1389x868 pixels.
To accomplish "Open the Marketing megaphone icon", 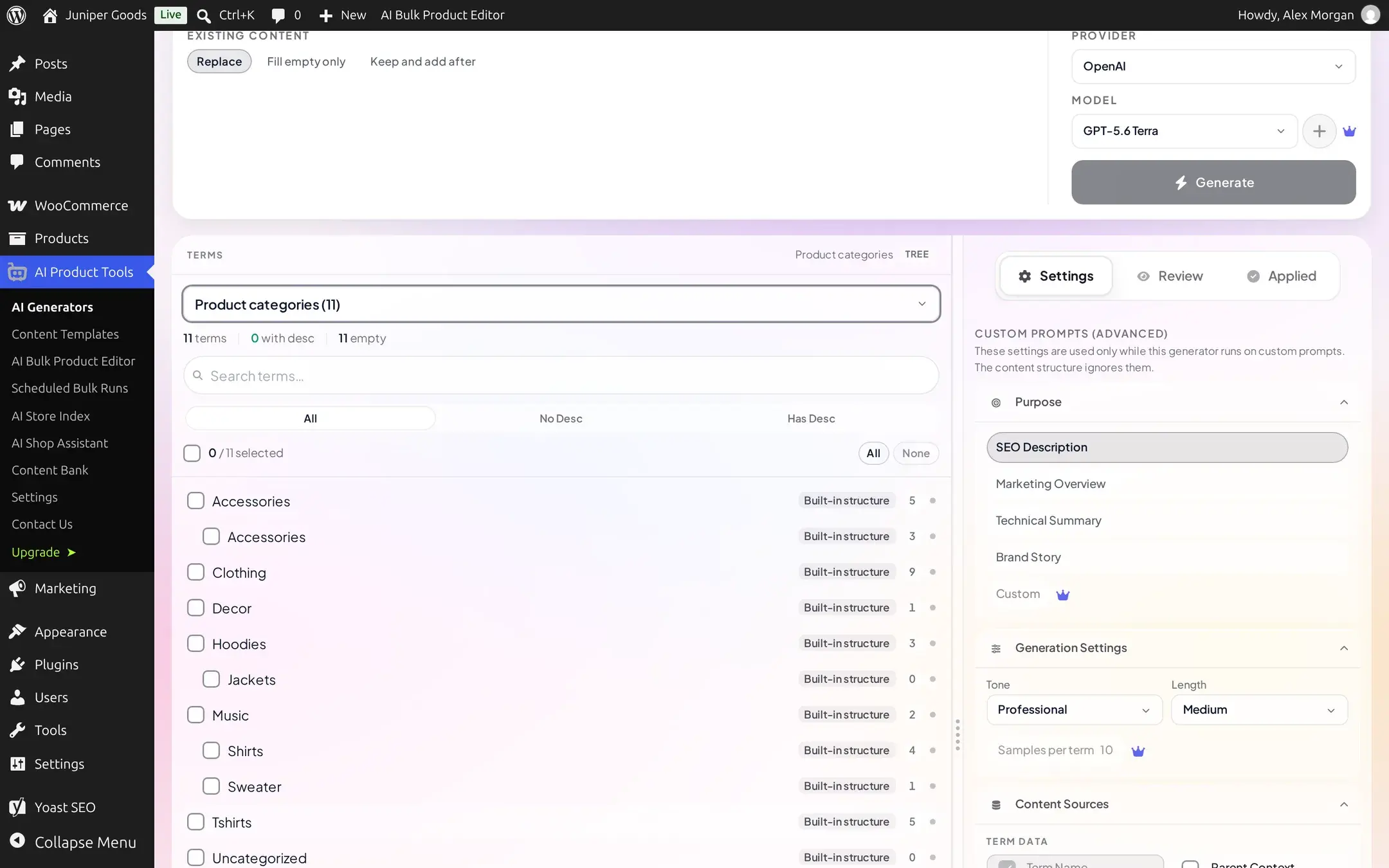I will point(17,588).
